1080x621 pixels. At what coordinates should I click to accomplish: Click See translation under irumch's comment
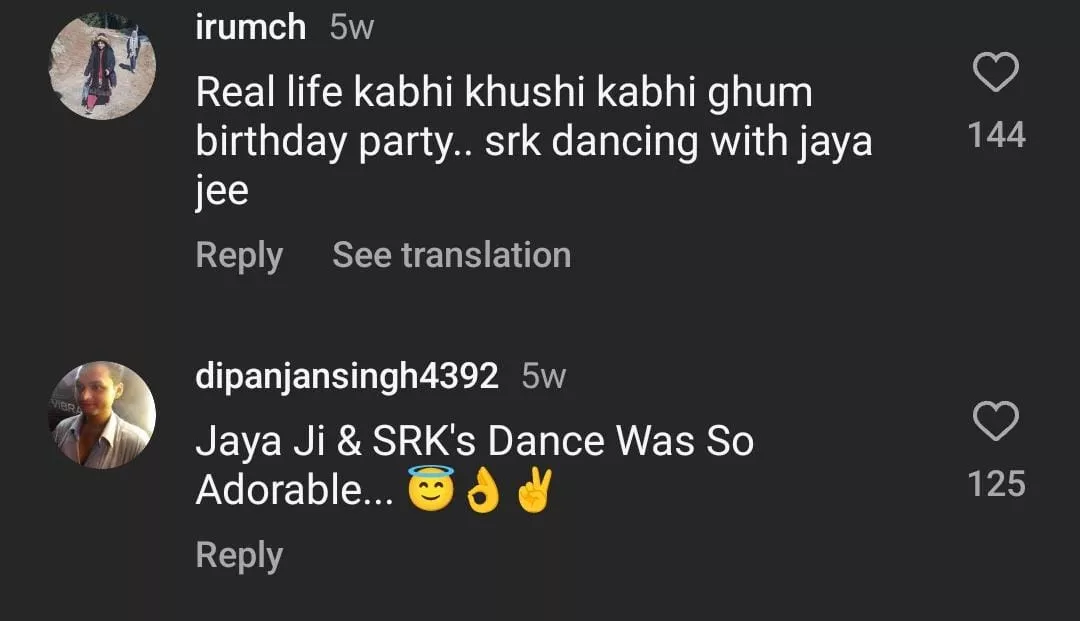(451, 255)
